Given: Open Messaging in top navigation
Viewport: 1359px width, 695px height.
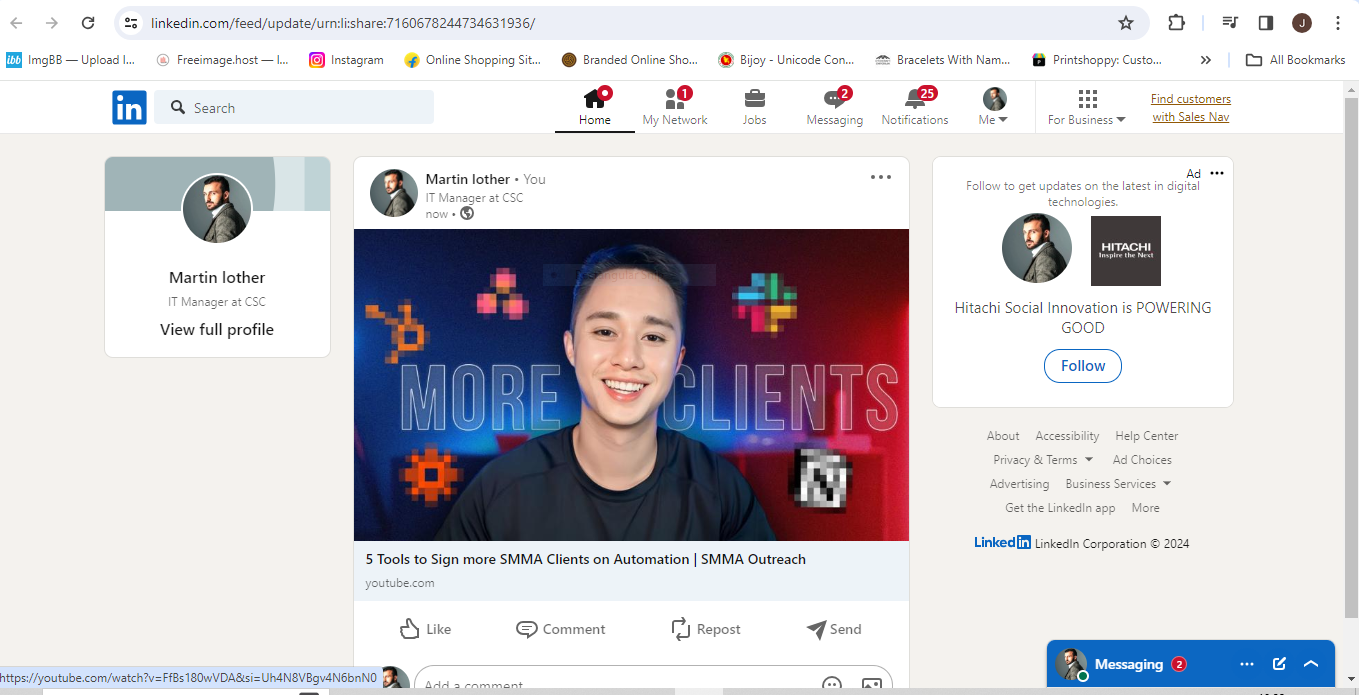Looking at the screenshot, I should coord(835,107).
